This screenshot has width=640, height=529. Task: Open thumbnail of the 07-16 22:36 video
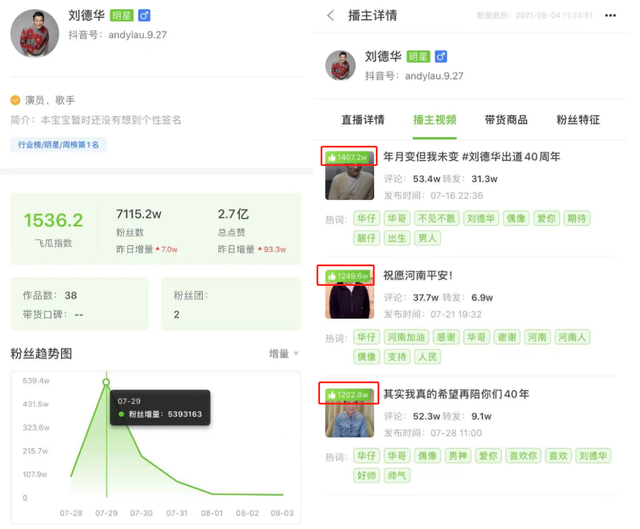(349, 176)
